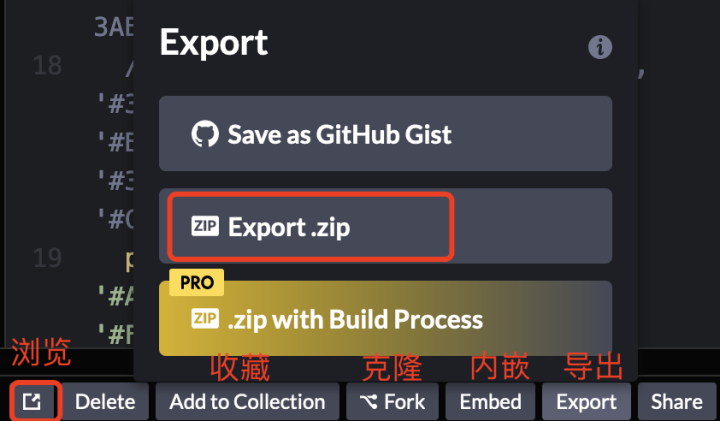Image resolution: width=720 pixels, height=421 pixels.
Task: Click the yellow PRO badge
Action: (197, 282)
